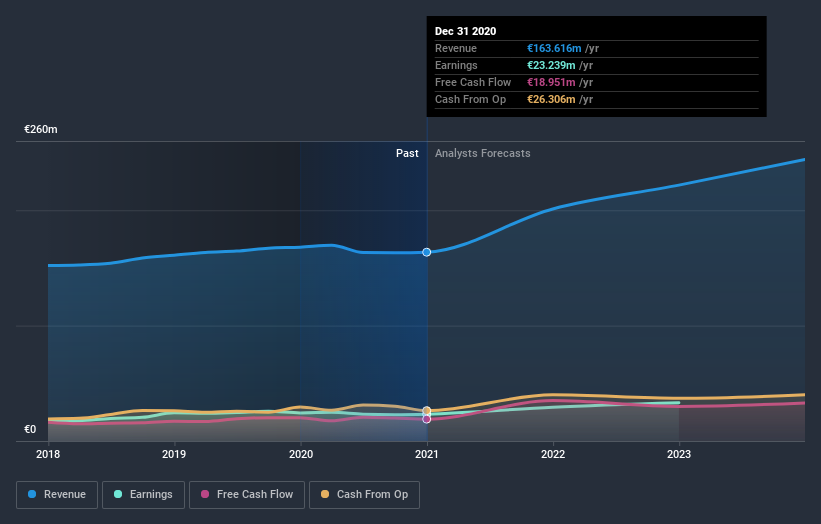Click the €23.239m earnings value in tooltip
This screenshot has height=524, width=821.
click(551, 65)
